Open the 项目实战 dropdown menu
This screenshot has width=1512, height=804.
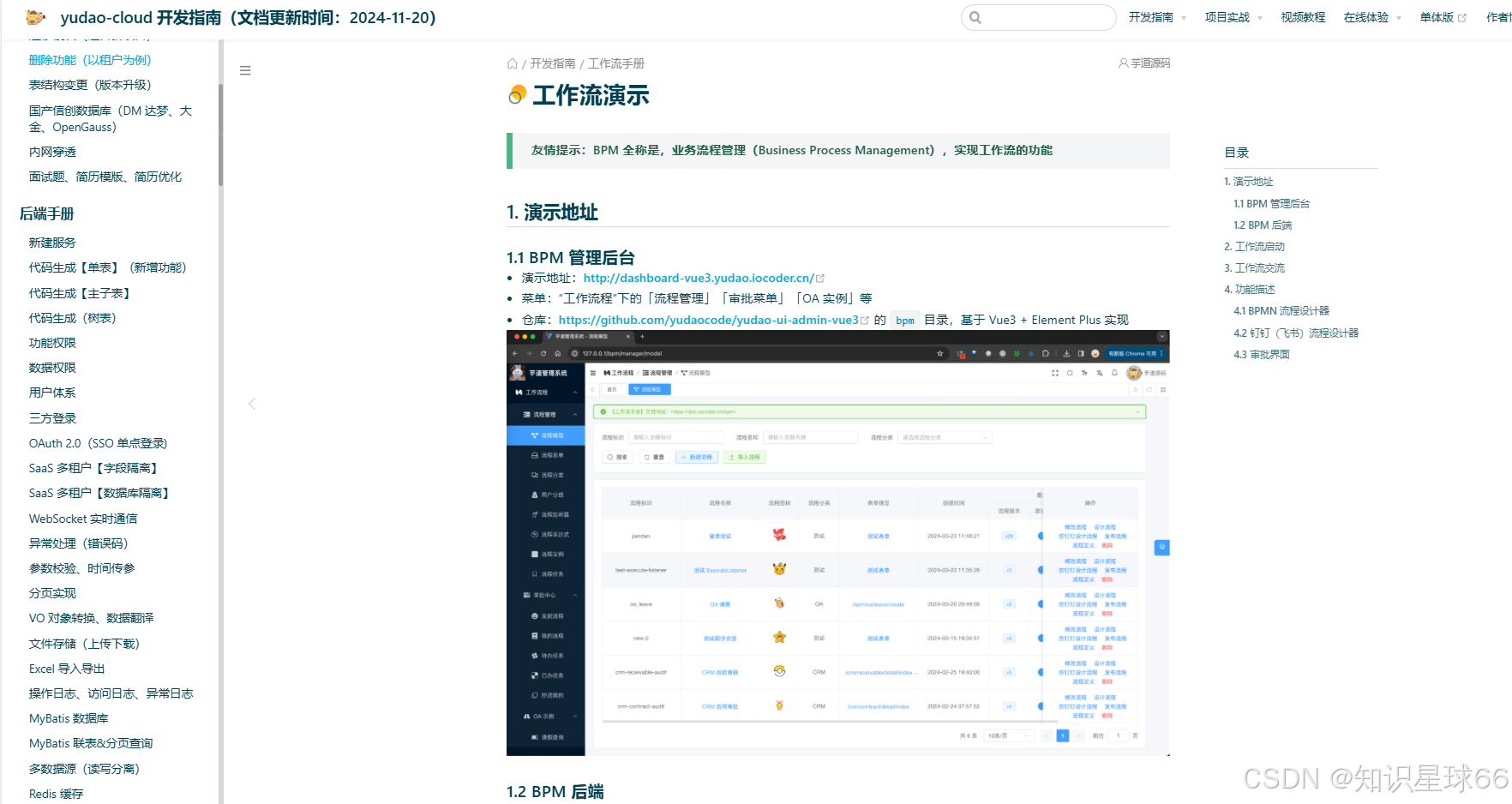pyautogui.click(x=1233, y=17)
